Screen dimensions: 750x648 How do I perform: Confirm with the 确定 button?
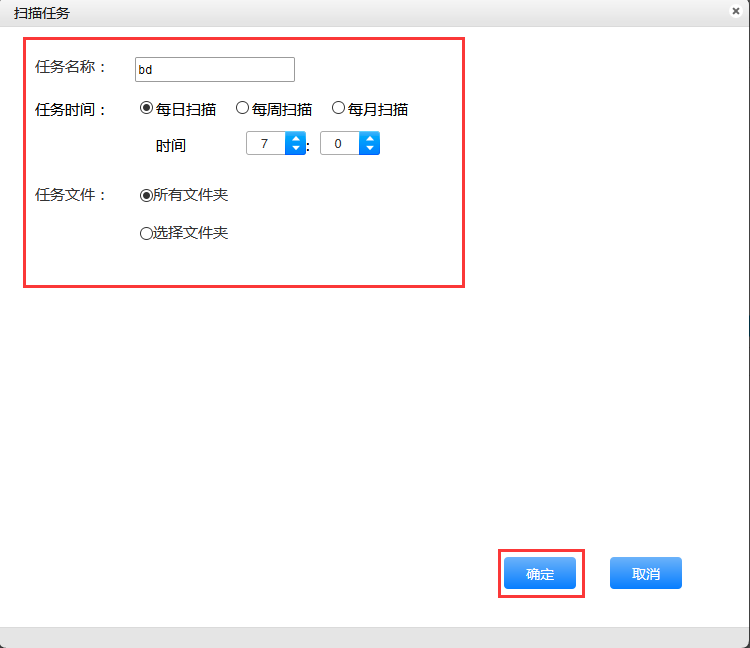click(540, 573)
